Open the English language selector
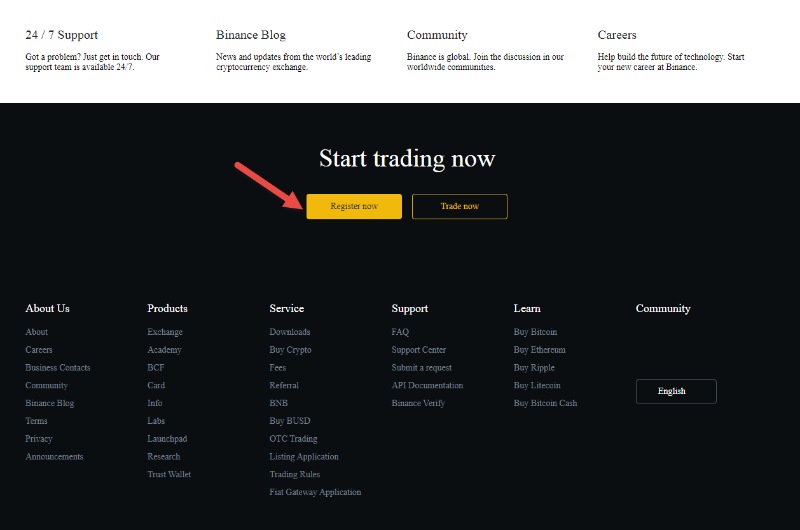Viewport: 800px width, 530px height. coord(676,391)
